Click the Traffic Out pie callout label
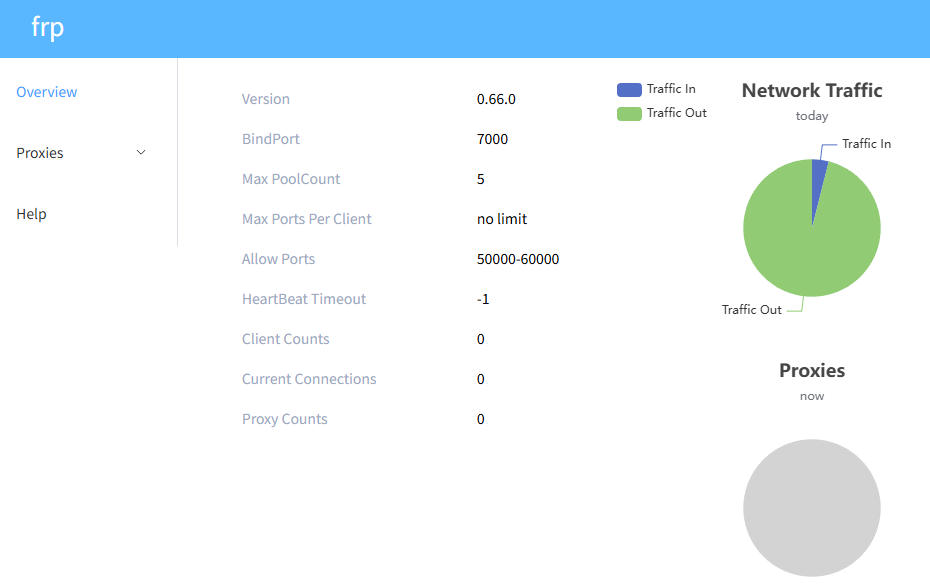 coord(752,310)
